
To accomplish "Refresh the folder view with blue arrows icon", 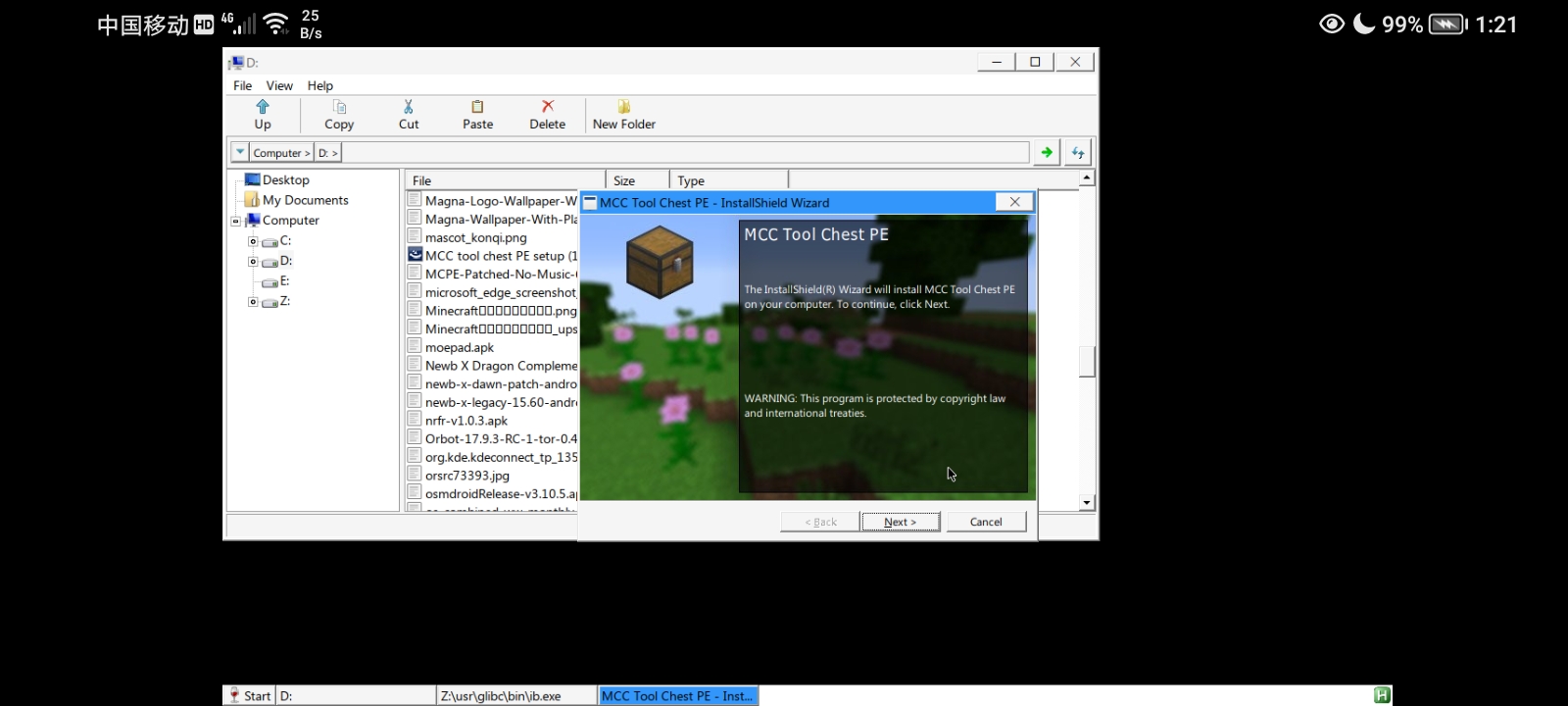I will pos(1078,152).
